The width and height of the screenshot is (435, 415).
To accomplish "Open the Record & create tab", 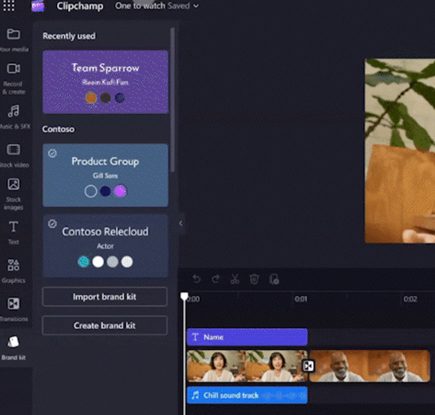I will tap(14, 79).
